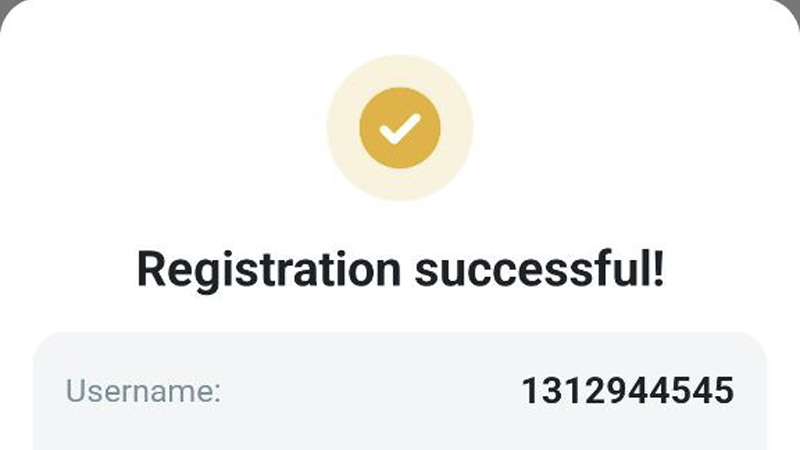Viewport: 800px width, 450px height.
Task: Click the leading digits "1312" of the username
Action: (563, 391)
